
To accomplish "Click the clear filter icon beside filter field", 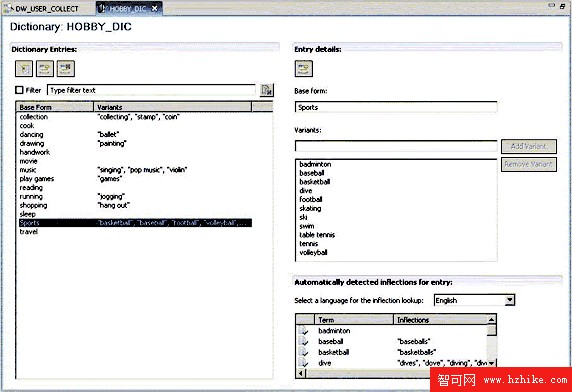I will 267,90.
